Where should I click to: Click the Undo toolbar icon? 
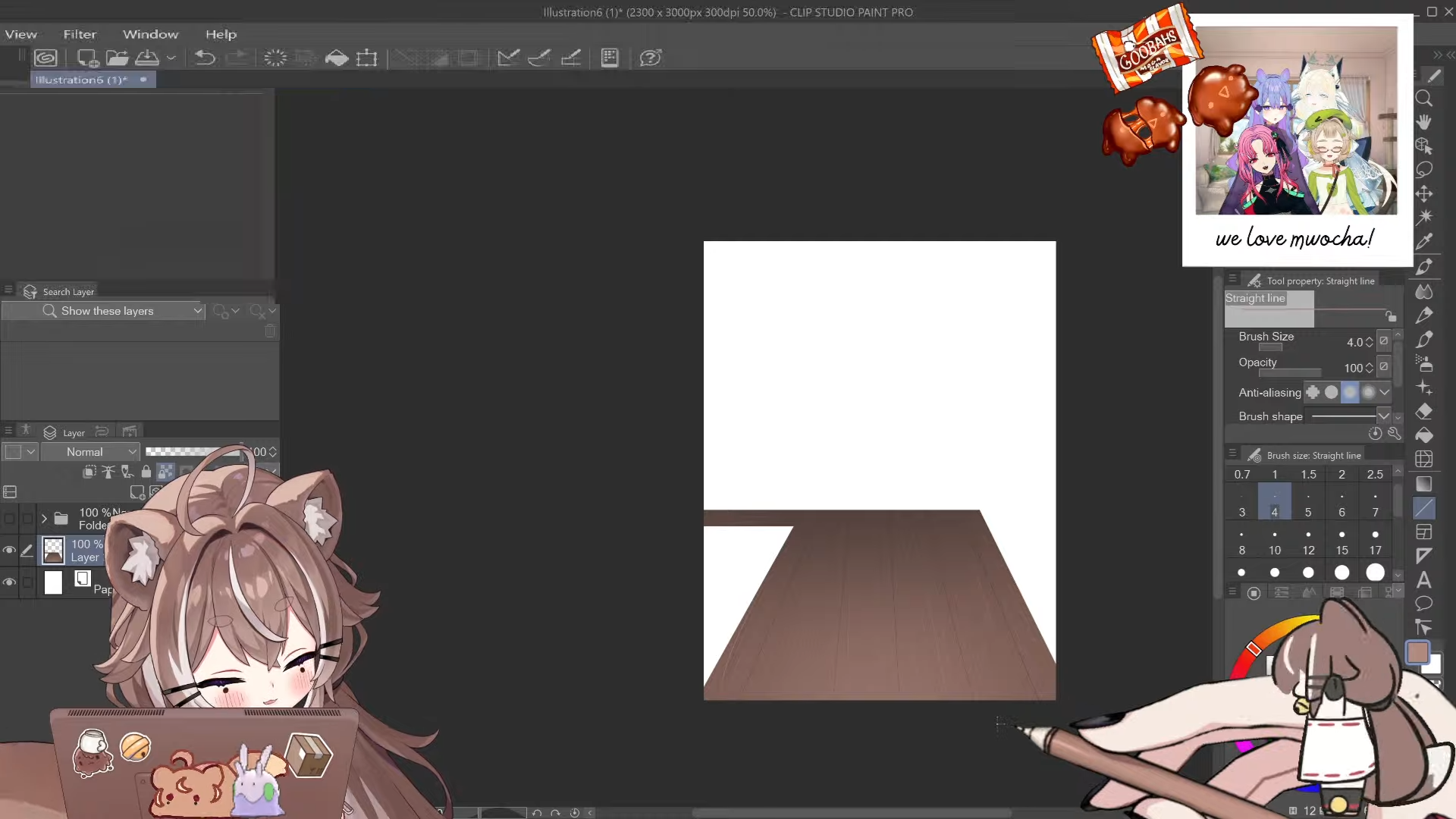[205, 58]
